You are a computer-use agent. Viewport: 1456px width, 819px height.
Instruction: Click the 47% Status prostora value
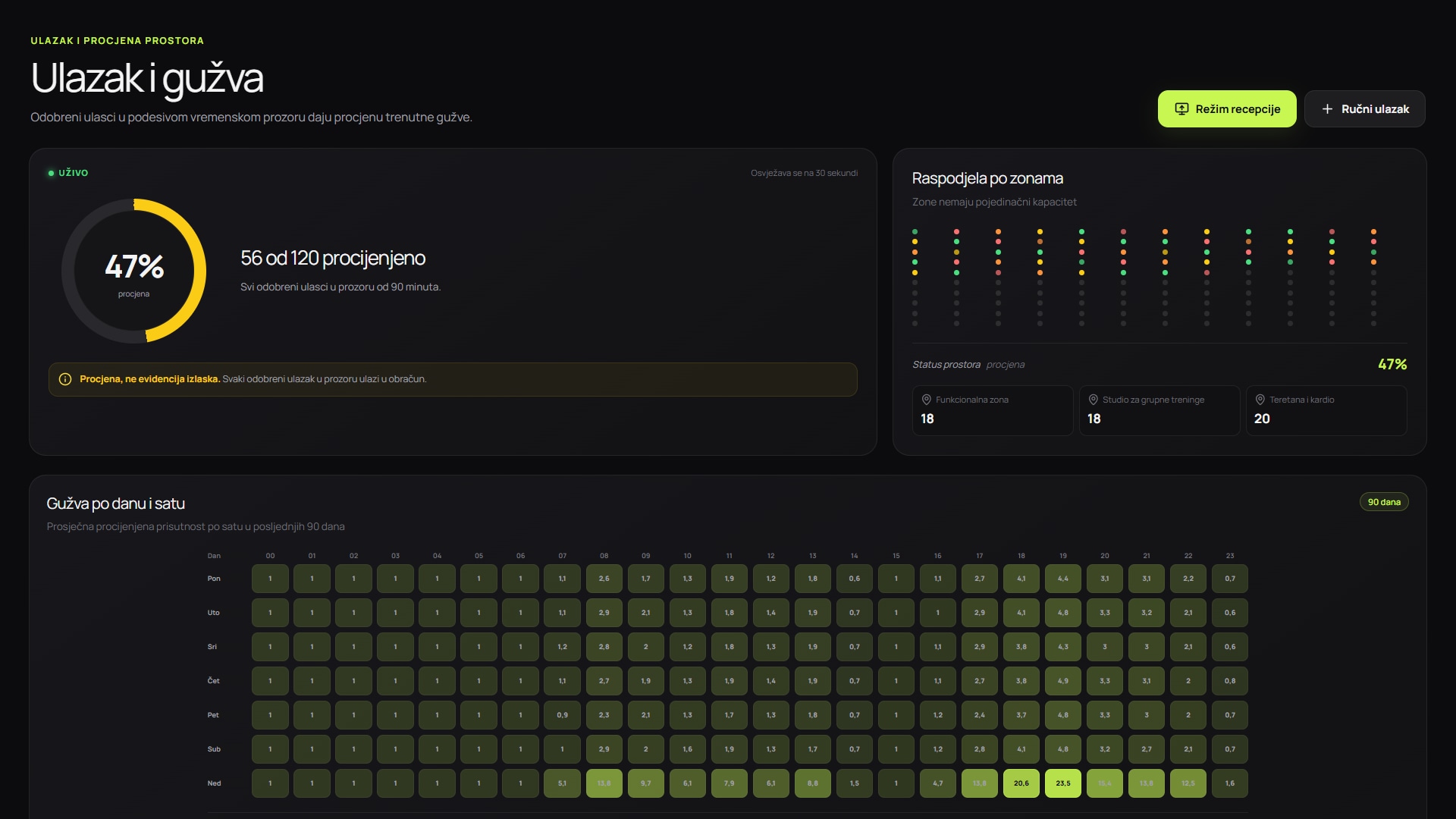pyautogui.click(x=1392, y=365)
